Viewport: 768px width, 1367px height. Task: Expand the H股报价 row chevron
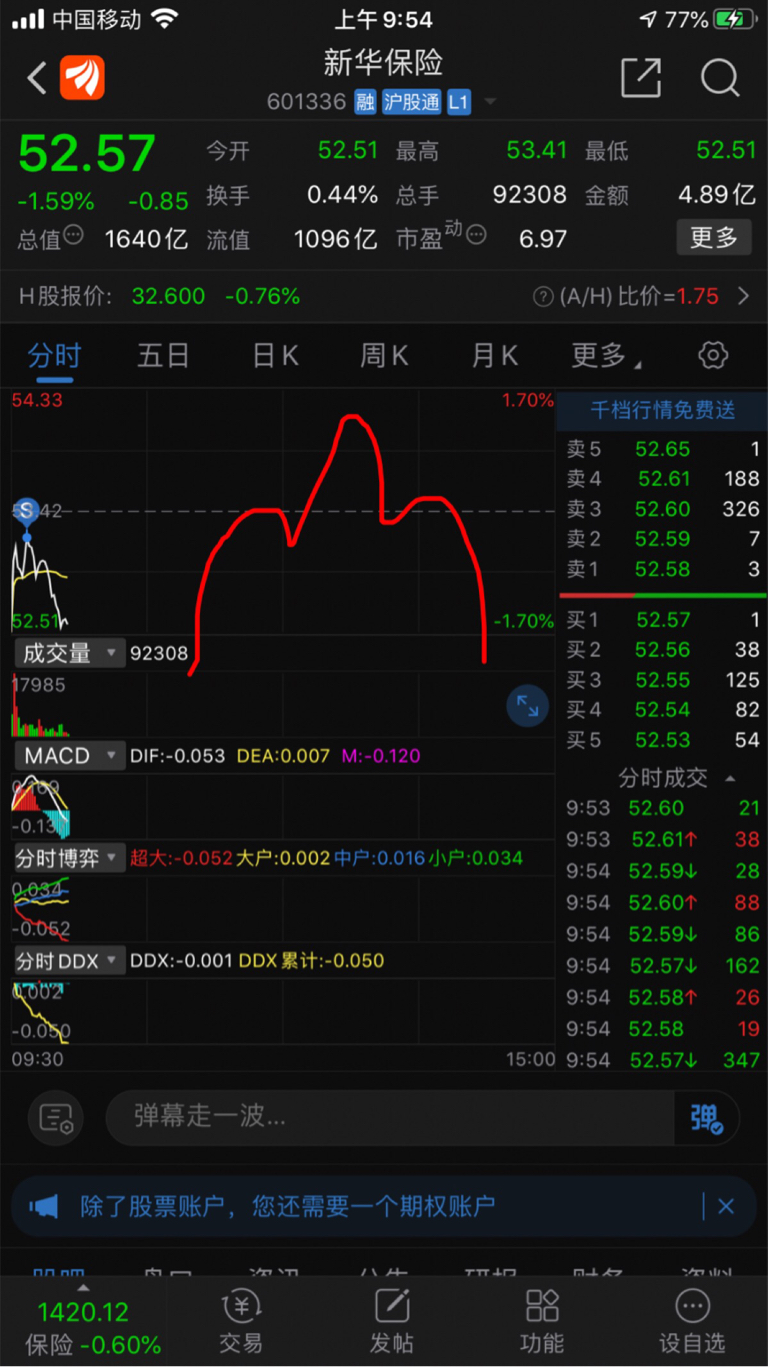743,296
